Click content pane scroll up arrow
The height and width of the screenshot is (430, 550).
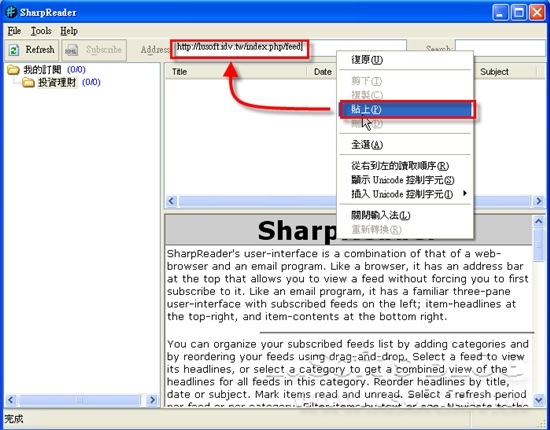tap(538, 221)
